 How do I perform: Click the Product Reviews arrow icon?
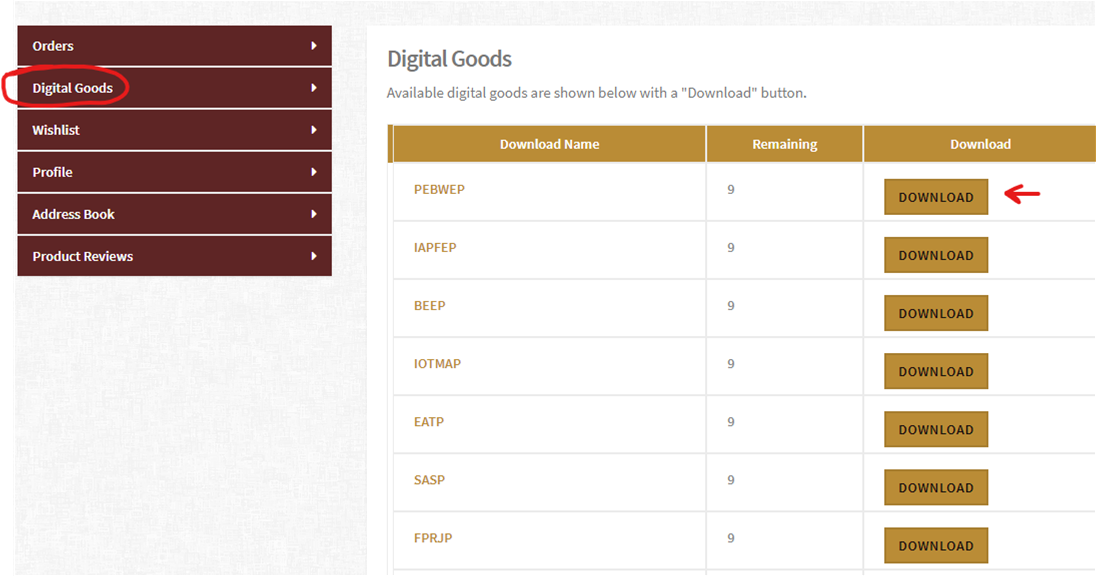point(314,256)
